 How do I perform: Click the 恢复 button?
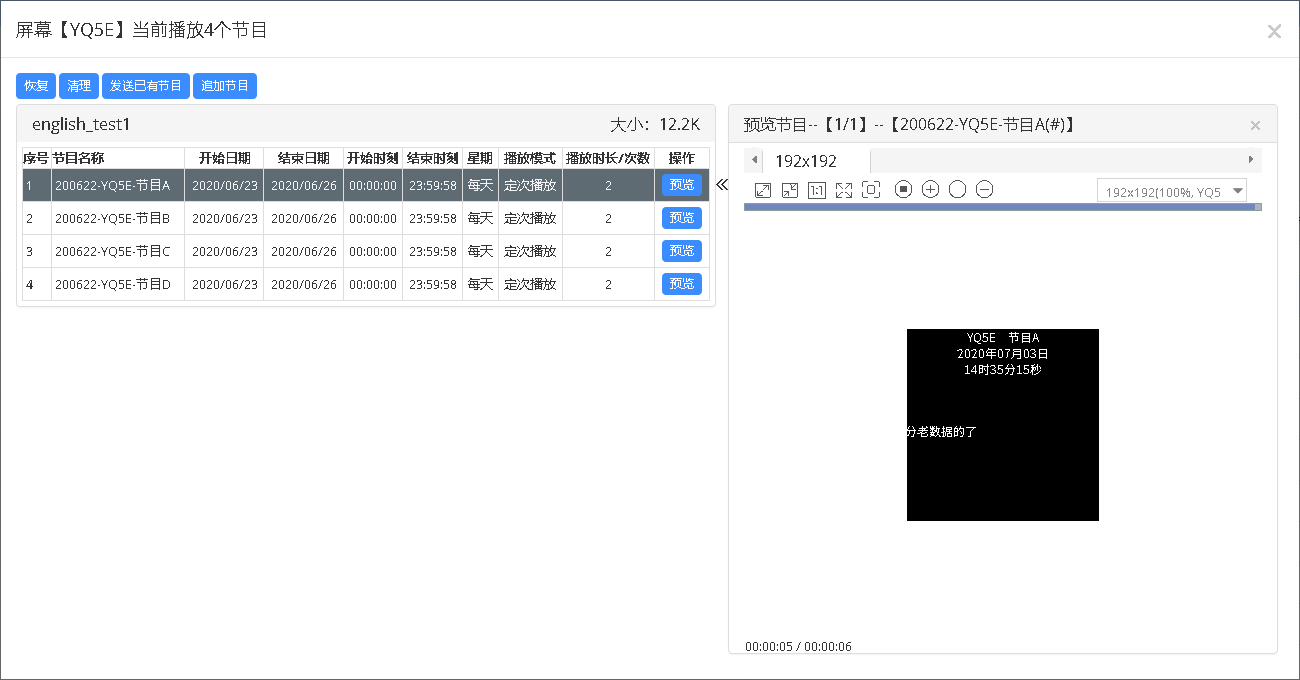tap(36, 86)
